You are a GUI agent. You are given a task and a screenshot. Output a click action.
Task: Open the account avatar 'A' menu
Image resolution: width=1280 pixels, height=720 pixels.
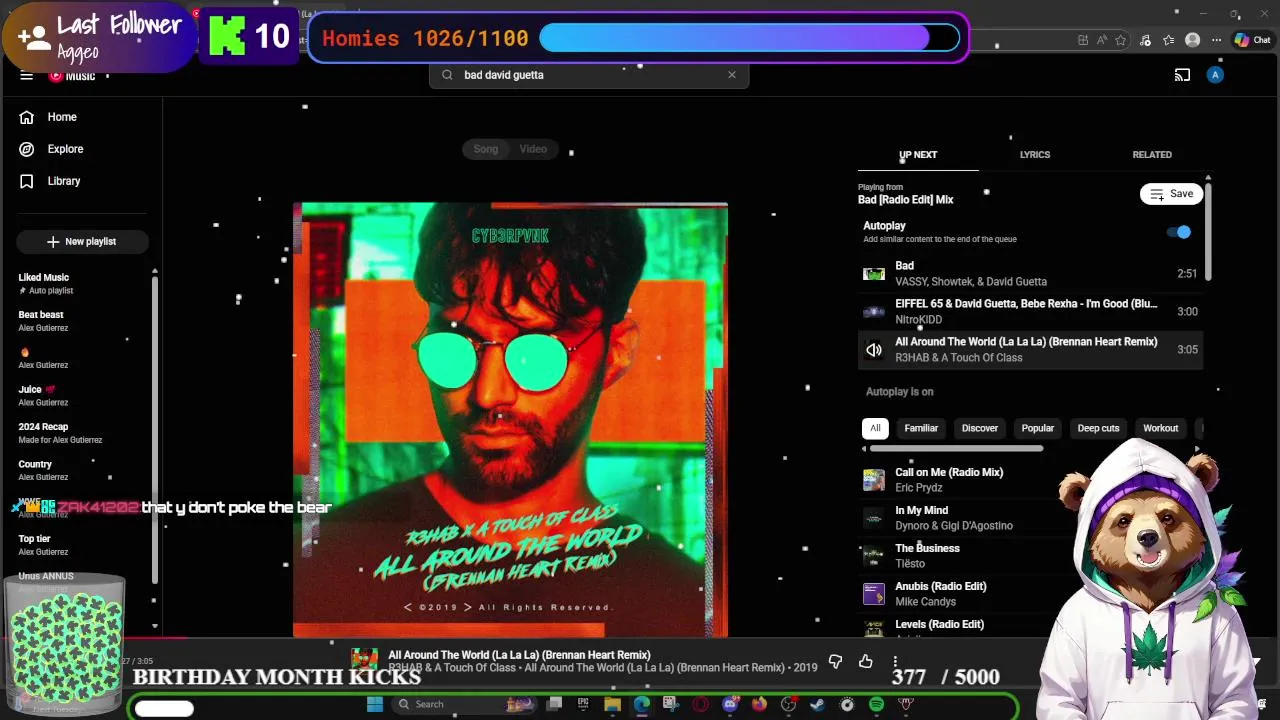tap(1215, 75)
